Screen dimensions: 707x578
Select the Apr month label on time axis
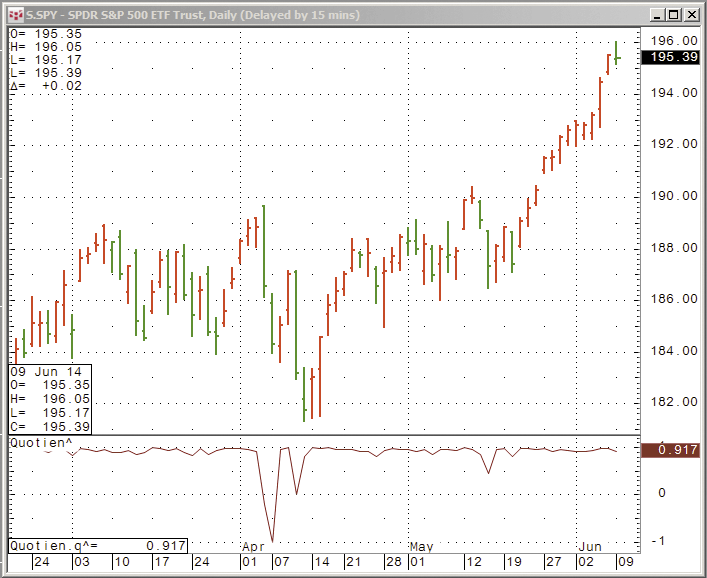(x=254, y=547)
